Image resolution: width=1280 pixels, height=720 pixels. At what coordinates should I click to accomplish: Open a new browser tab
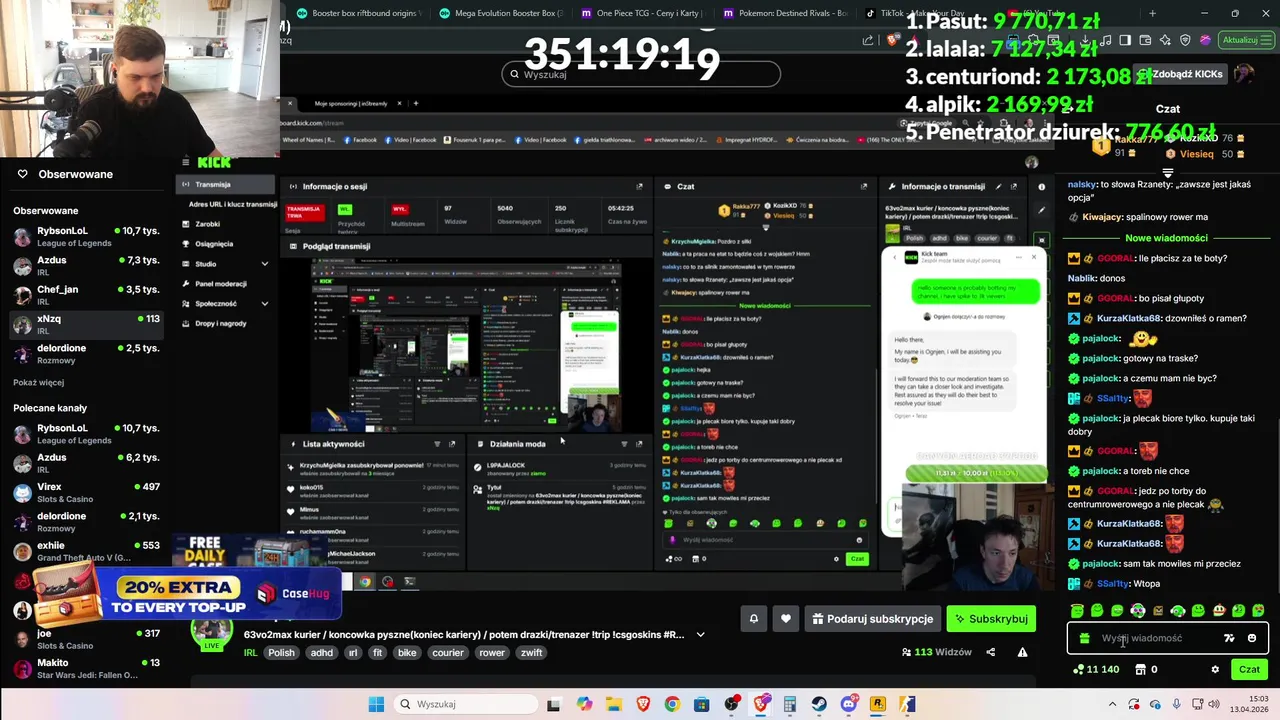[x=1152, y=13]
